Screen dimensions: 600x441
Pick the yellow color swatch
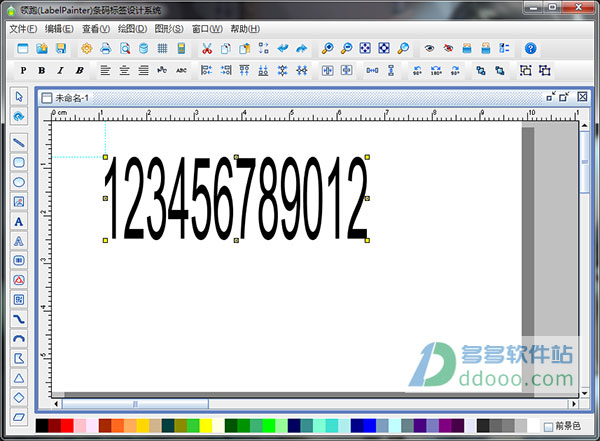[206, 426]
